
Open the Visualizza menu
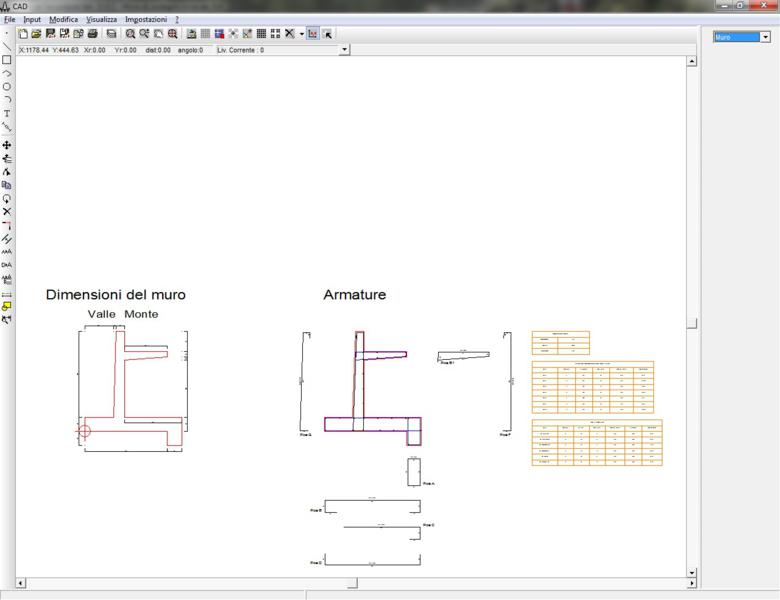click(x=101, y=19)
